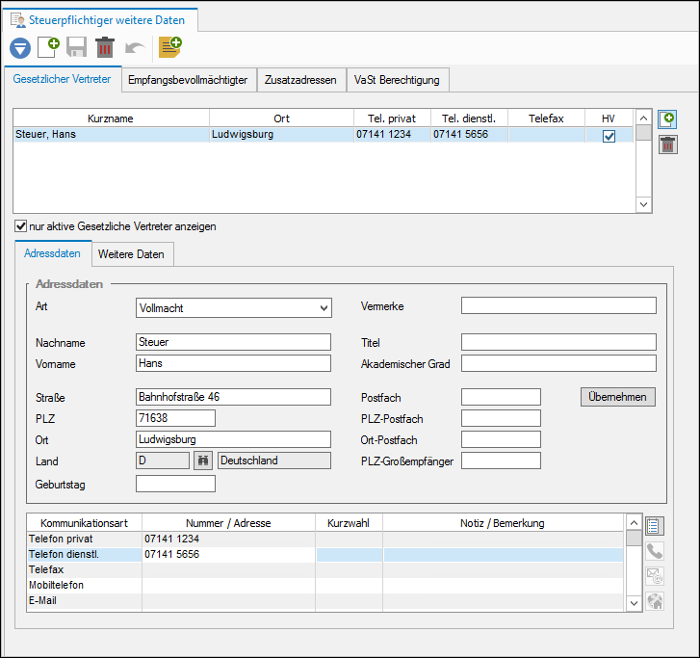Select the E-Mail communication row

[325, 601]
